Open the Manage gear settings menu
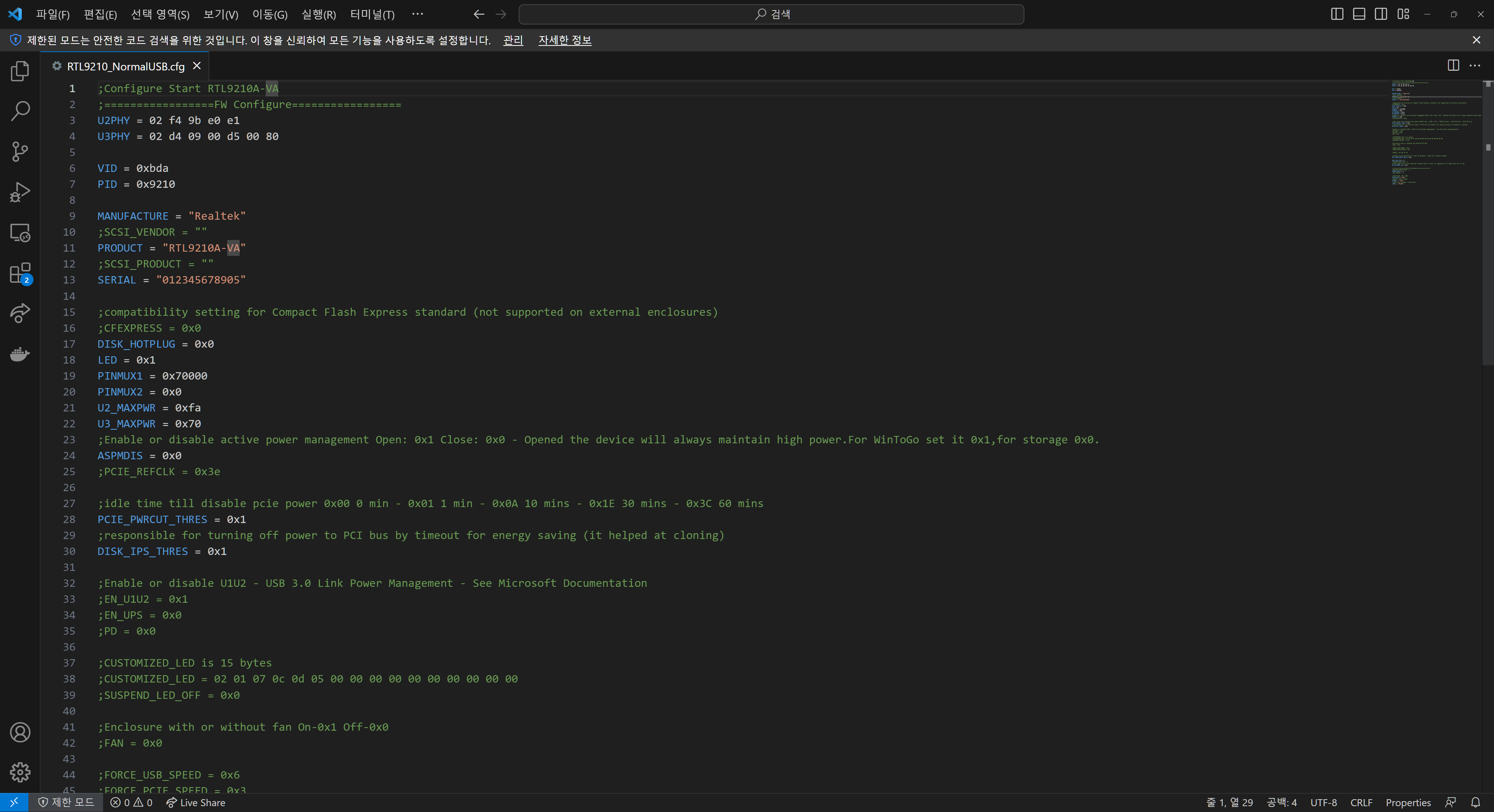 (x=20, y=772)
